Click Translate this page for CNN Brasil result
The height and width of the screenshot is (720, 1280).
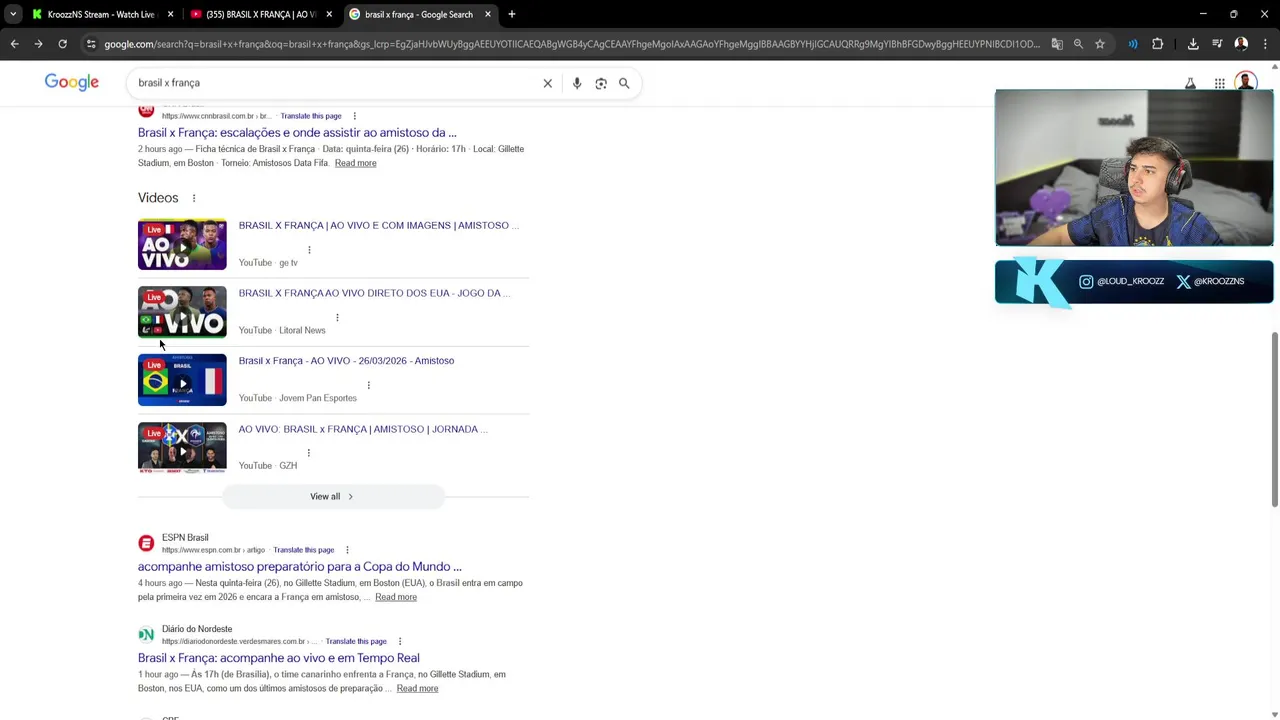click(311, 116)
